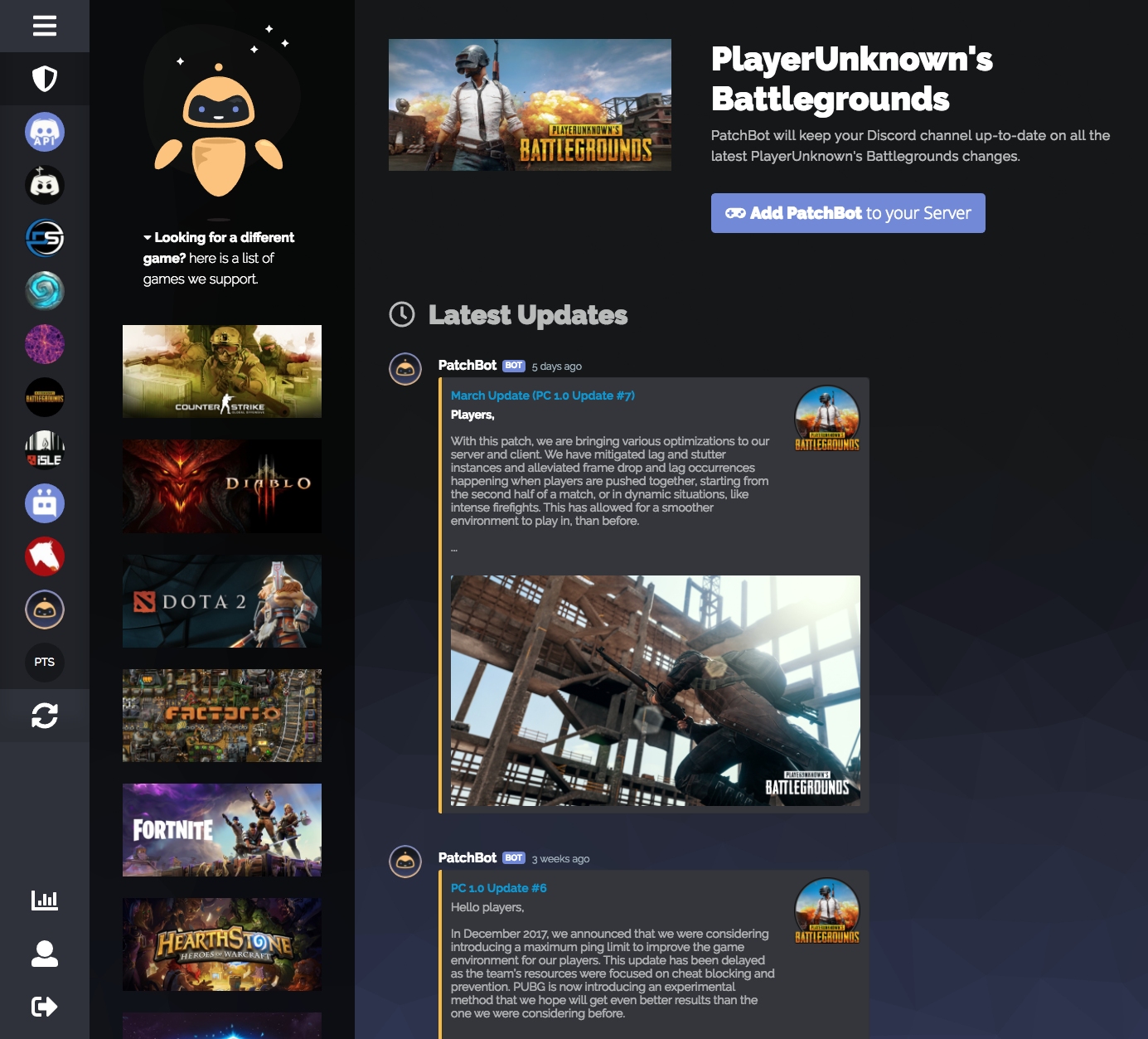Image resolution: width=1148 pixels, height=1039 pixels.
Task: Select the PUBG game icon in the sidebar
Action: [x=45, y=396]
